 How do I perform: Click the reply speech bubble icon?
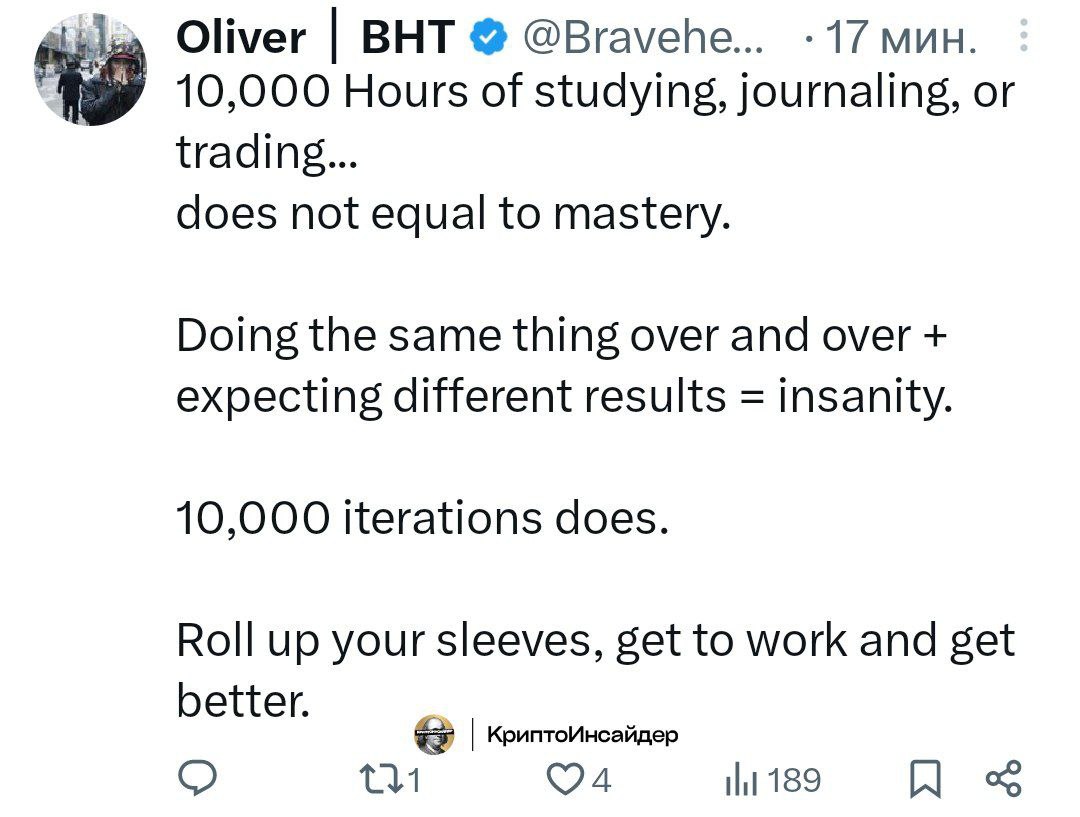tap(198, 778)
